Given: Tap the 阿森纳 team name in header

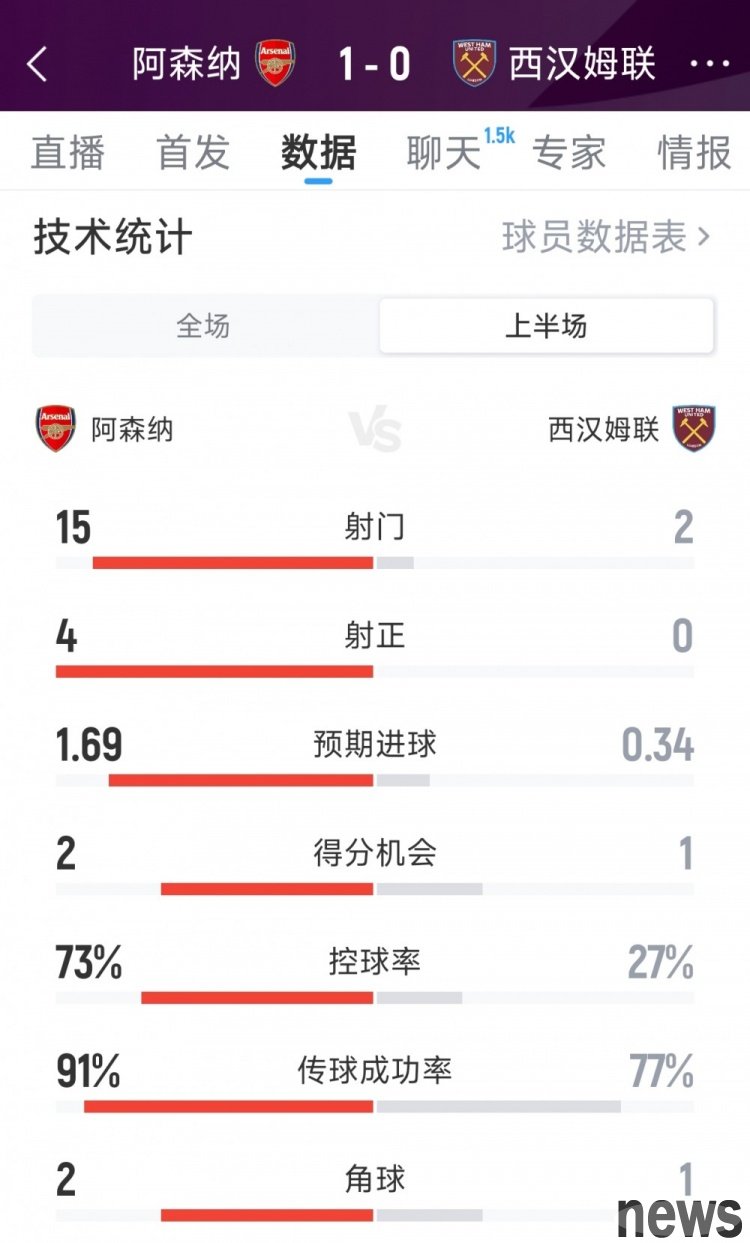Looking at the screenshot, I should [x=187, y=64].
